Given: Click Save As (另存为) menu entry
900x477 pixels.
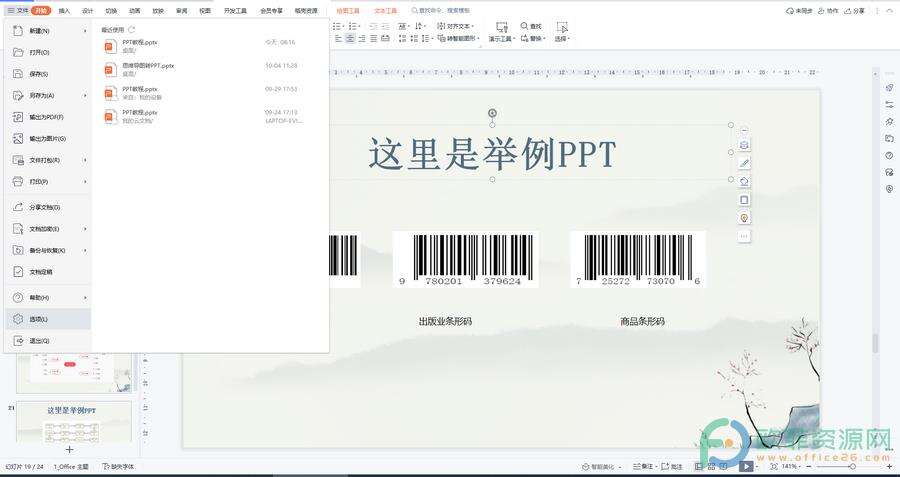Looking at the screenshot, I should (47, 95).
